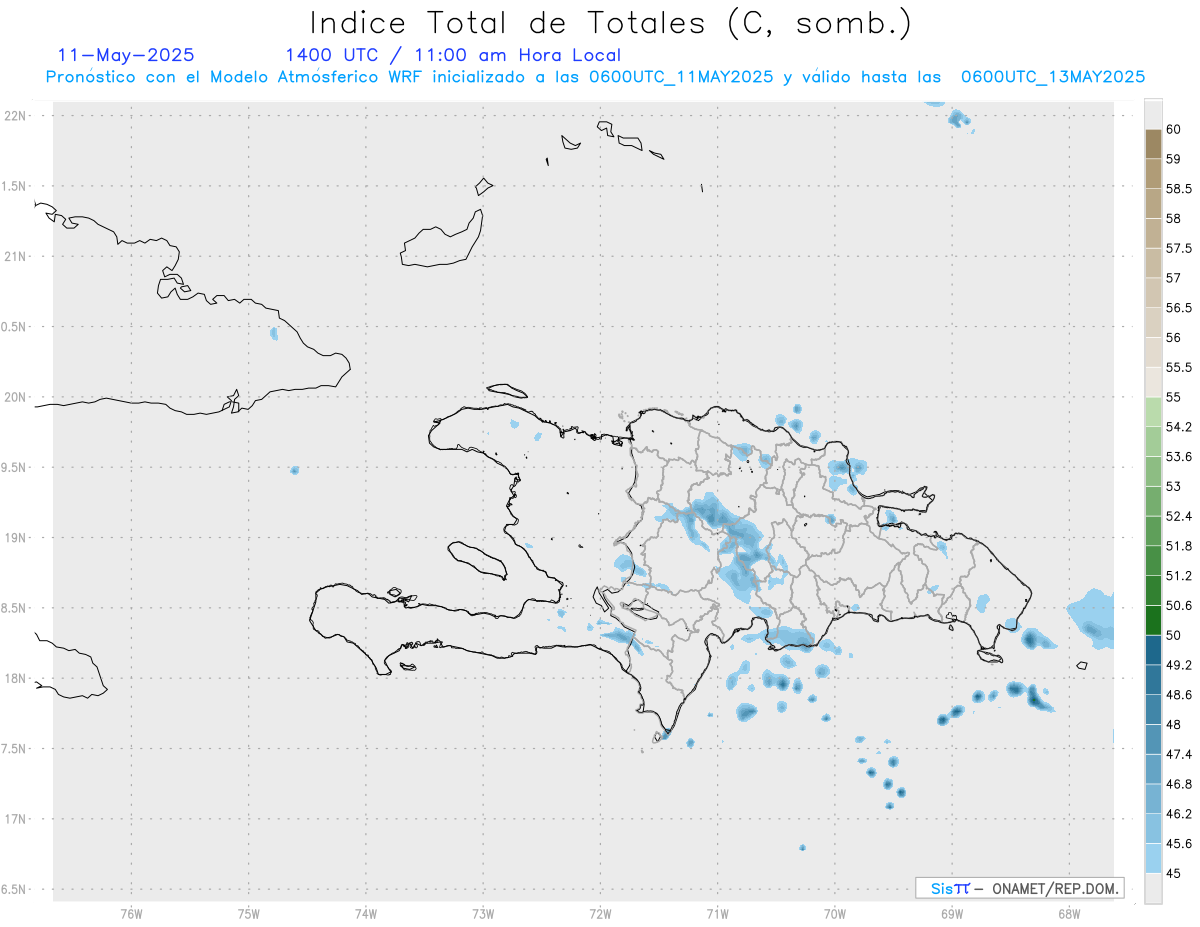Pick the pale green swatch between 54.2 and 55

point(1153,412)
